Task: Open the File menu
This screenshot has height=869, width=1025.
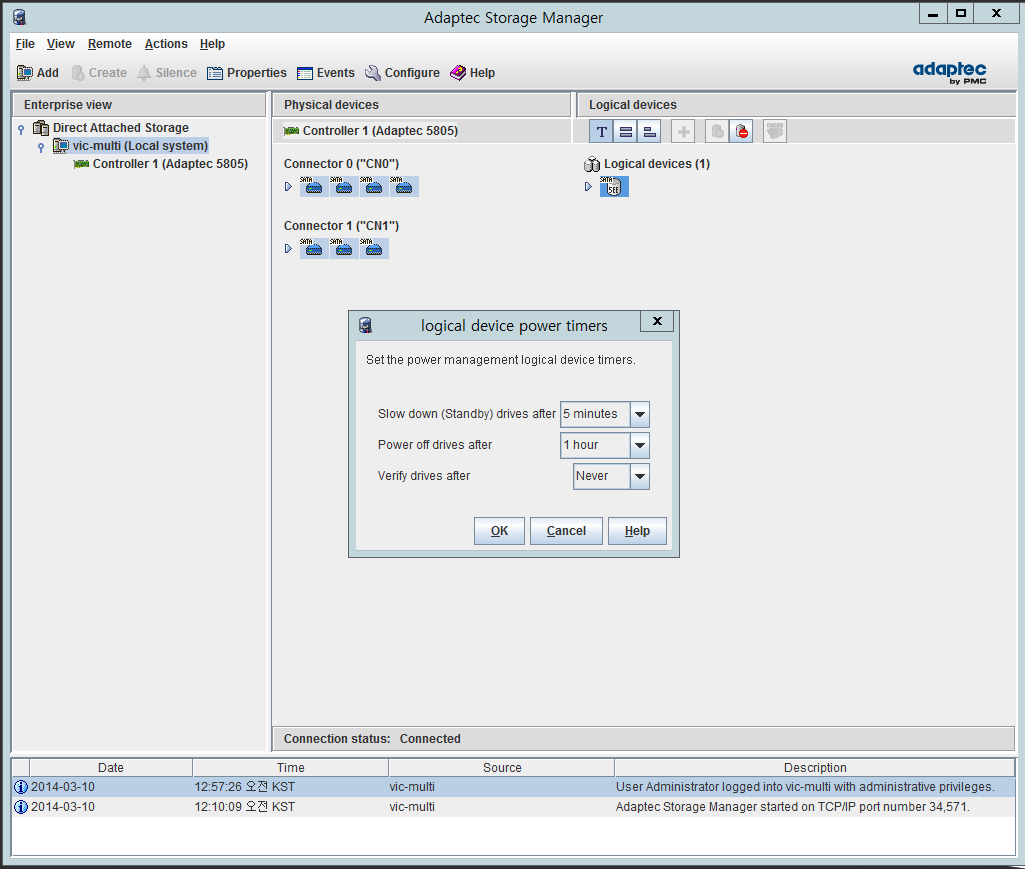Action: [x=25, y=44]
